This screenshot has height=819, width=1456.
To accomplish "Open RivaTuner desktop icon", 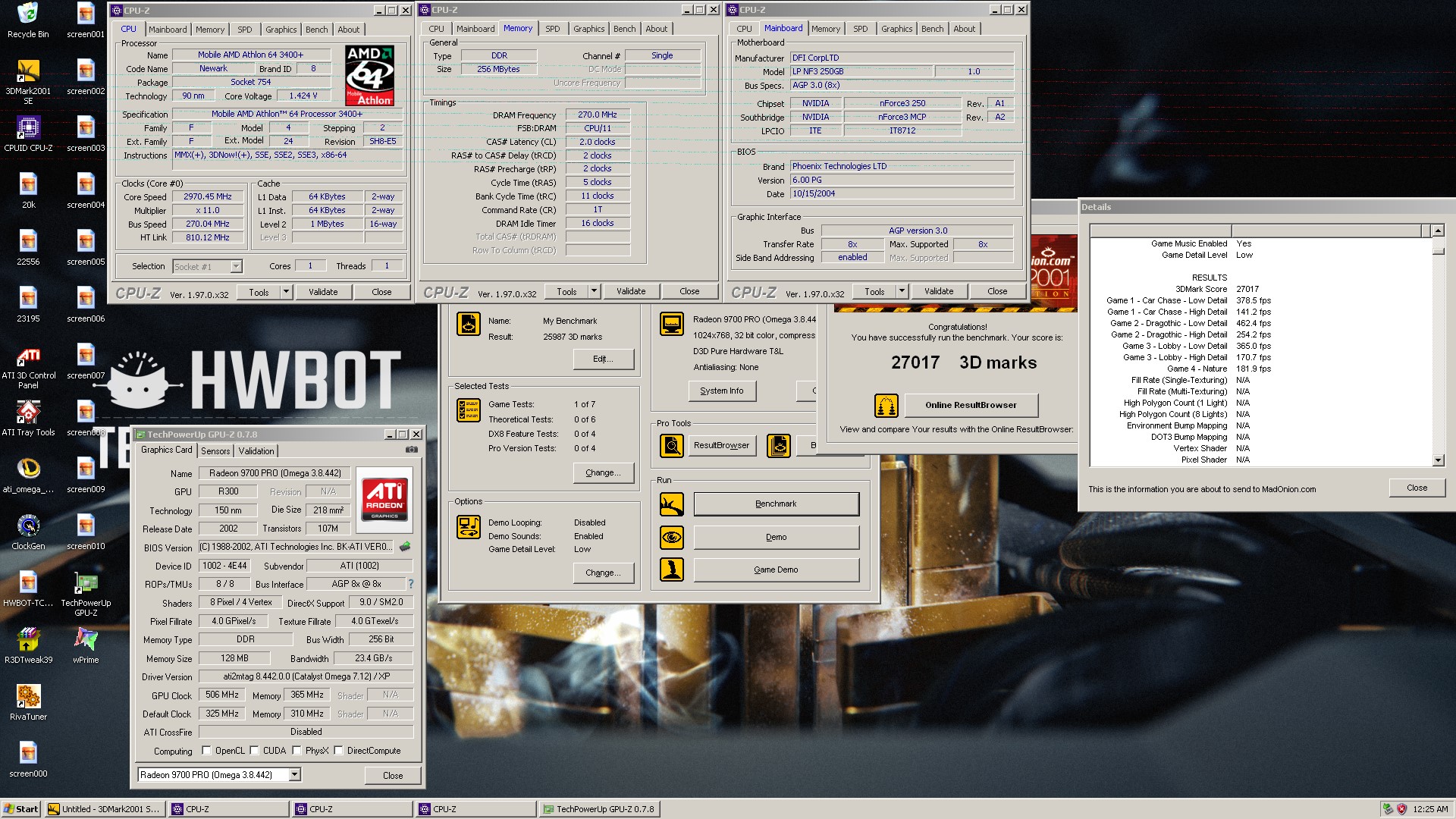I will [28, 703].
